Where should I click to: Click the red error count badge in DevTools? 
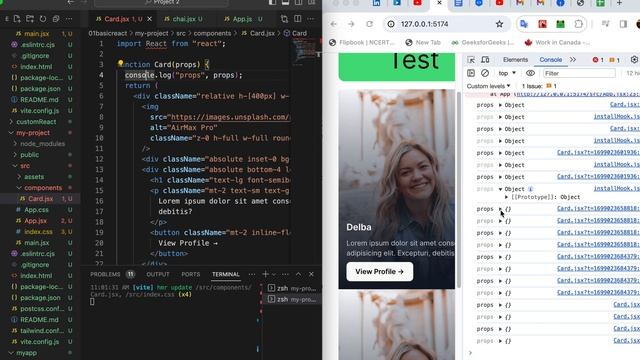click(x=598, y=60)
